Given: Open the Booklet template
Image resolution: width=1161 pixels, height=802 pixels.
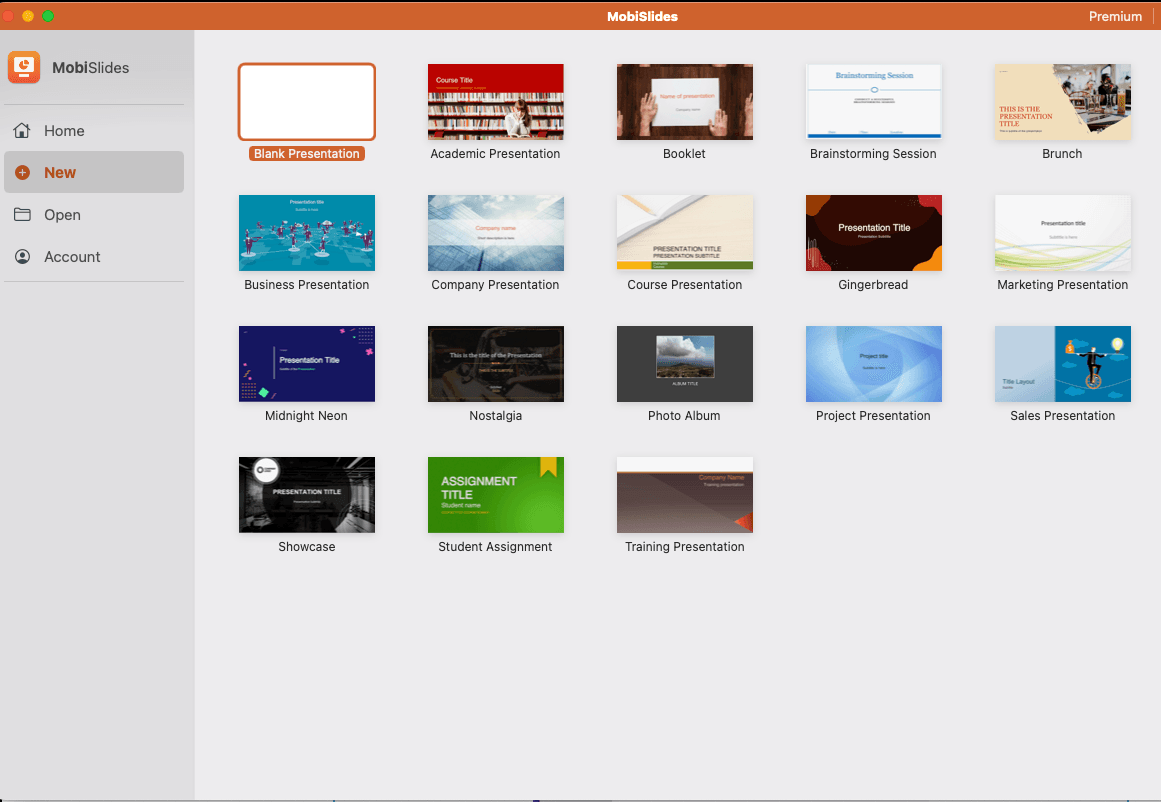Looking at the screenshot, I should pyautogui.click(x=684, y=101).
